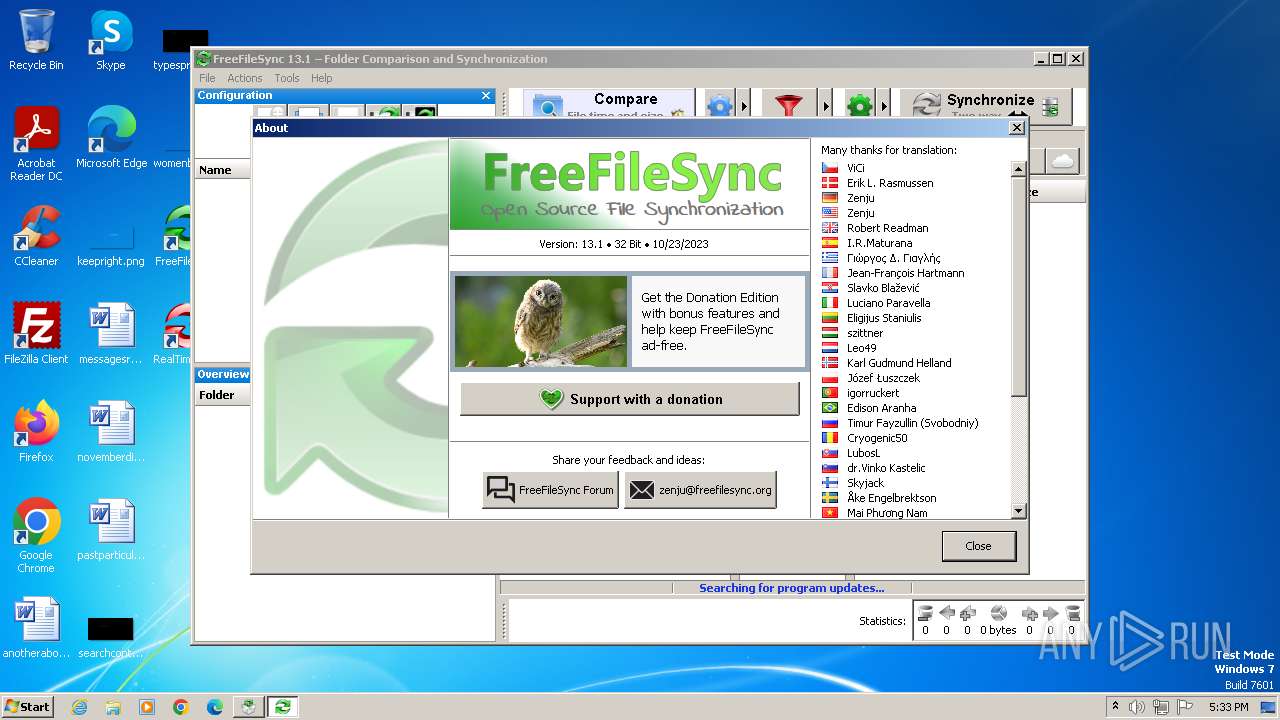Expand dropdown arrow beside comparison settings

pyautogui.click(x=744, y=104)
